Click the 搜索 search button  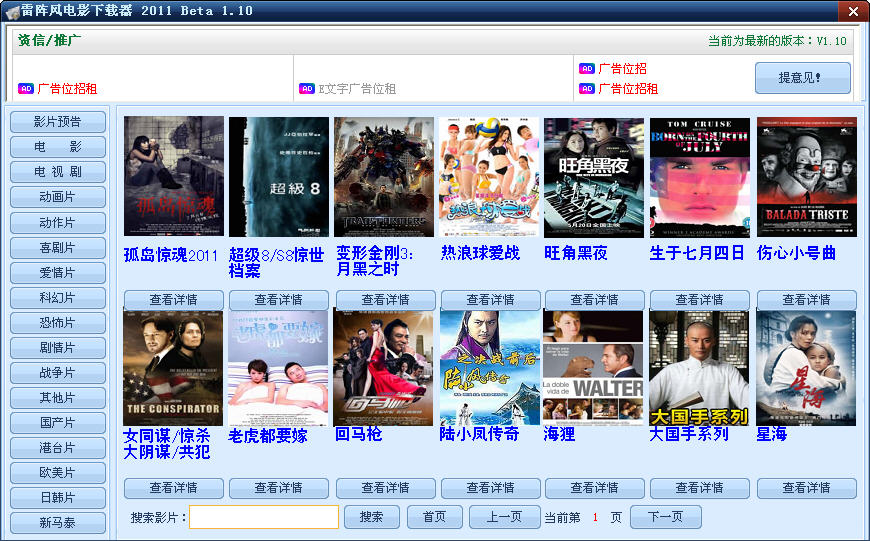pyautogui.click(x=371, y=517)
